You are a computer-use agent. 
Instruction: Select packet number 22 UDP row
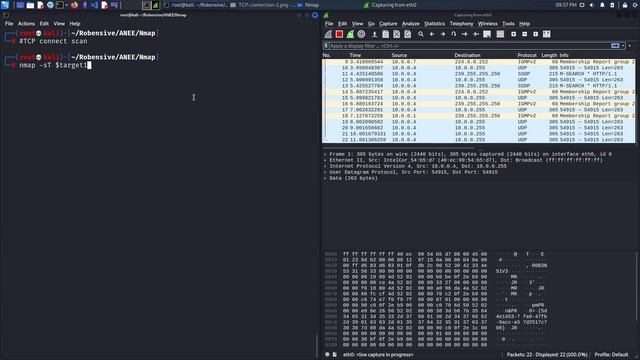[x=478, y=140]
